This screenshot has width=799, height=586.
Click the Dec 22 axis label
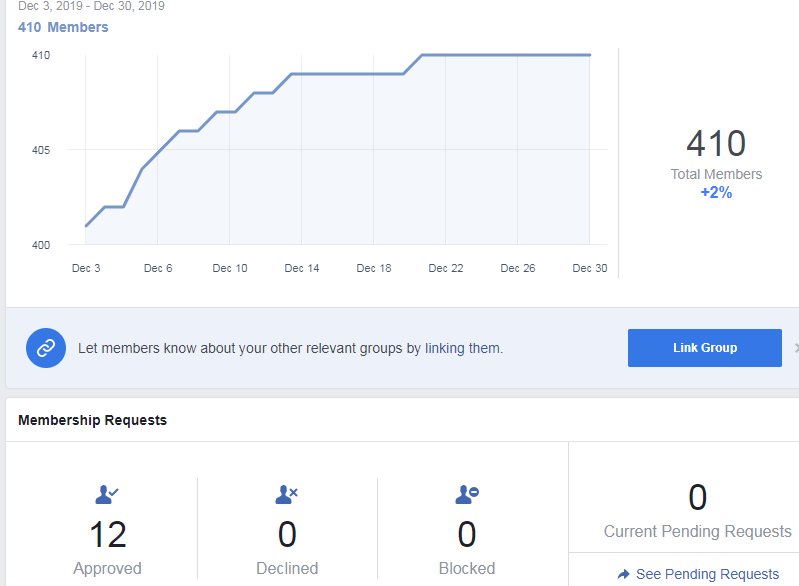pyautogui.click(x=446, y=268)
